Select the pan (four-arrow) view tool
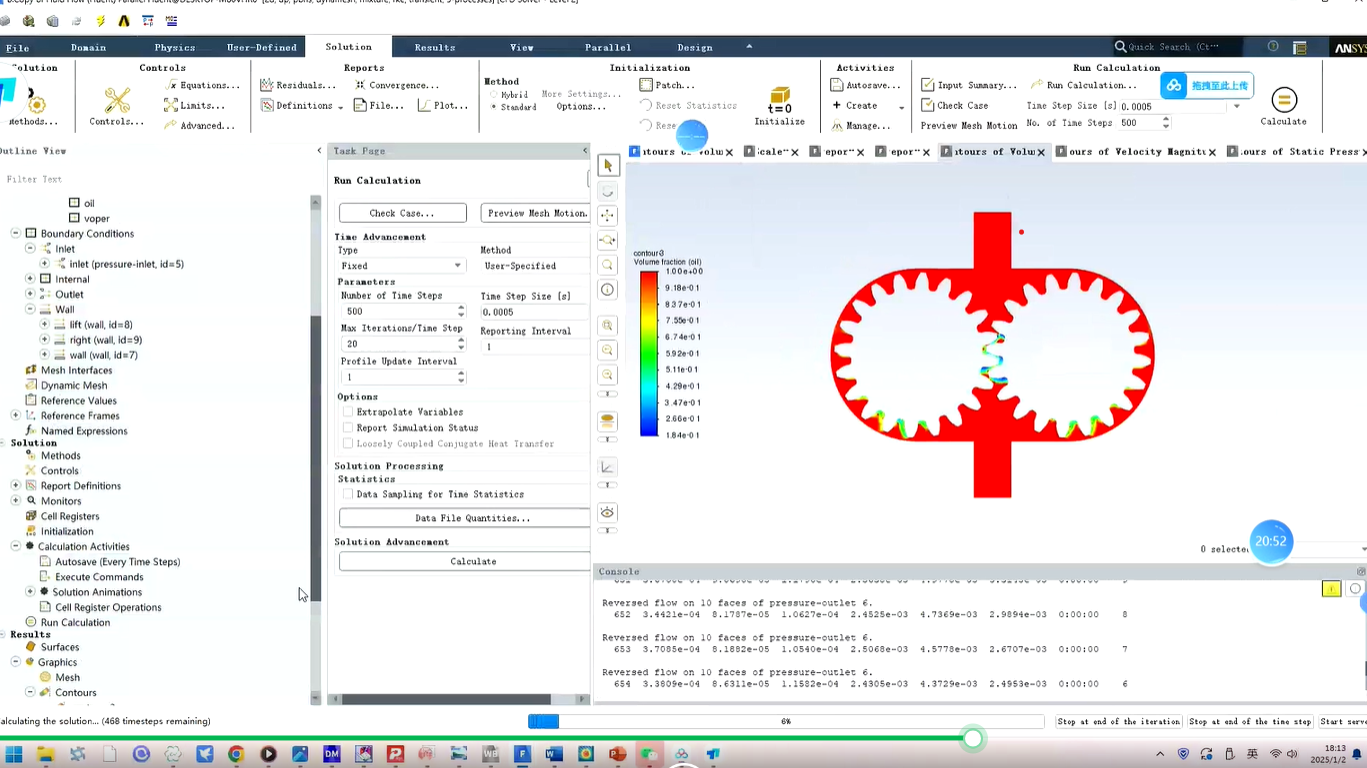 pos(608,215)
